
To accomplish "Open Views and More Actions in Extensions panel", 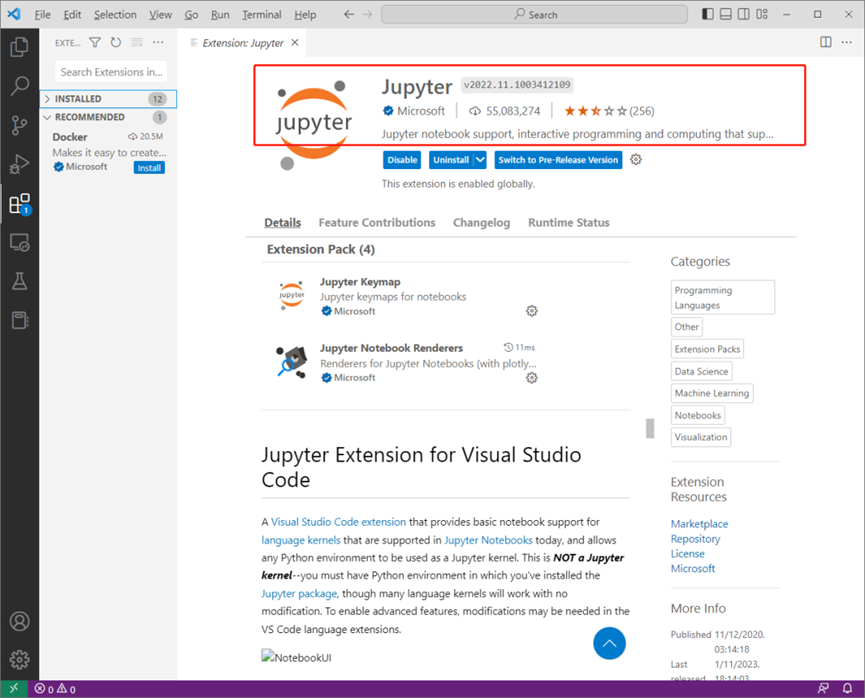I will point(158,42).
